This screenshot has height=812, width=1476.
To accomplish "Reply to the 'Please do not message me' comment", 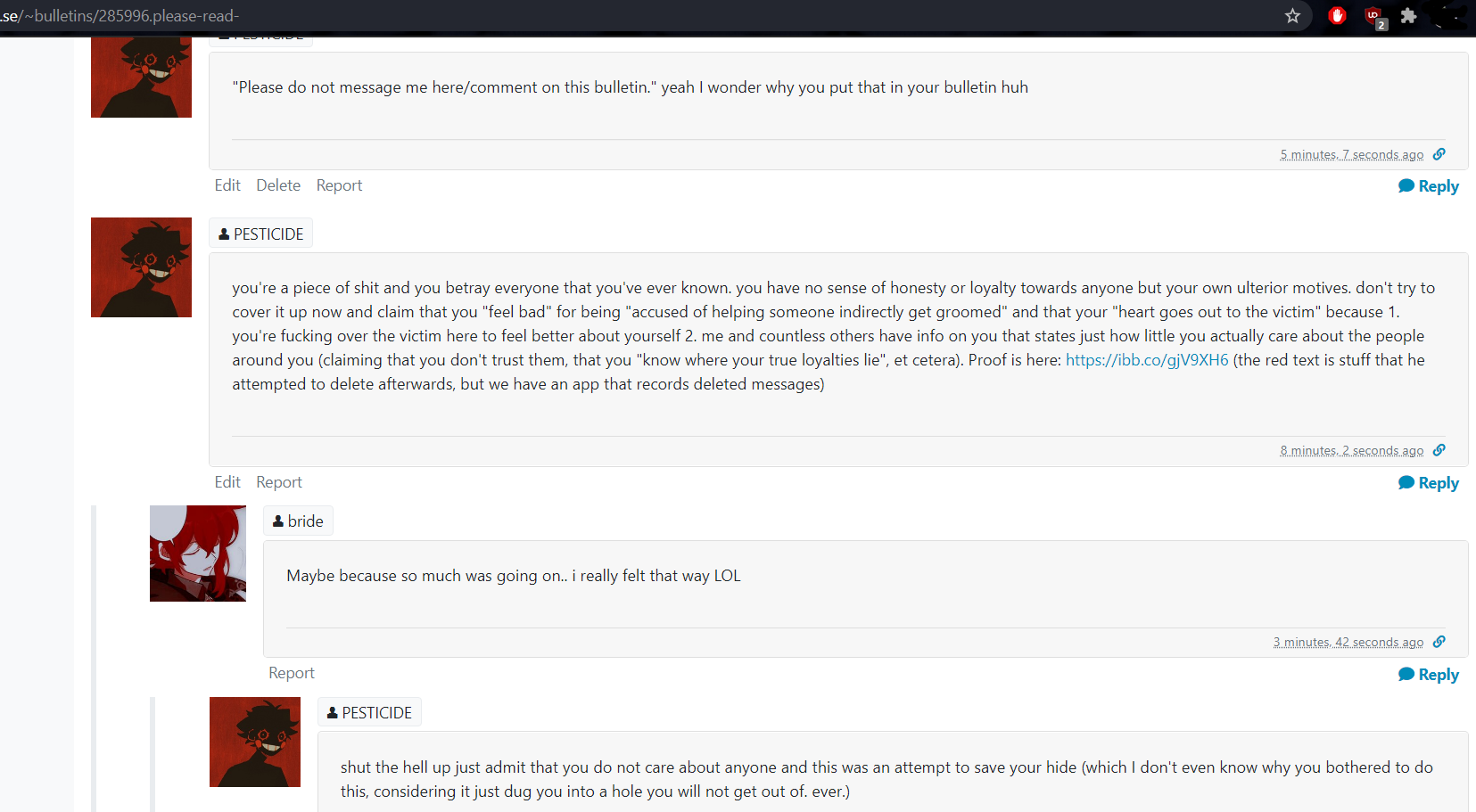I will (1429, 186).
